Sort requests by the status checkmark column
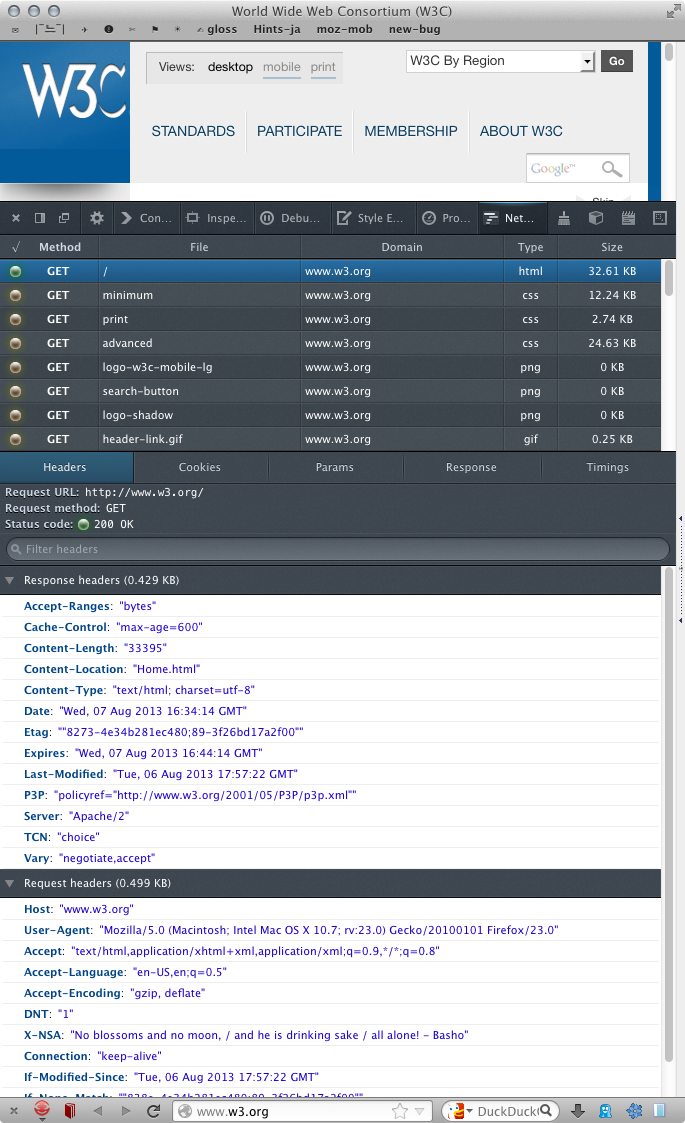The image size is (685, 1123). [15, 247]
